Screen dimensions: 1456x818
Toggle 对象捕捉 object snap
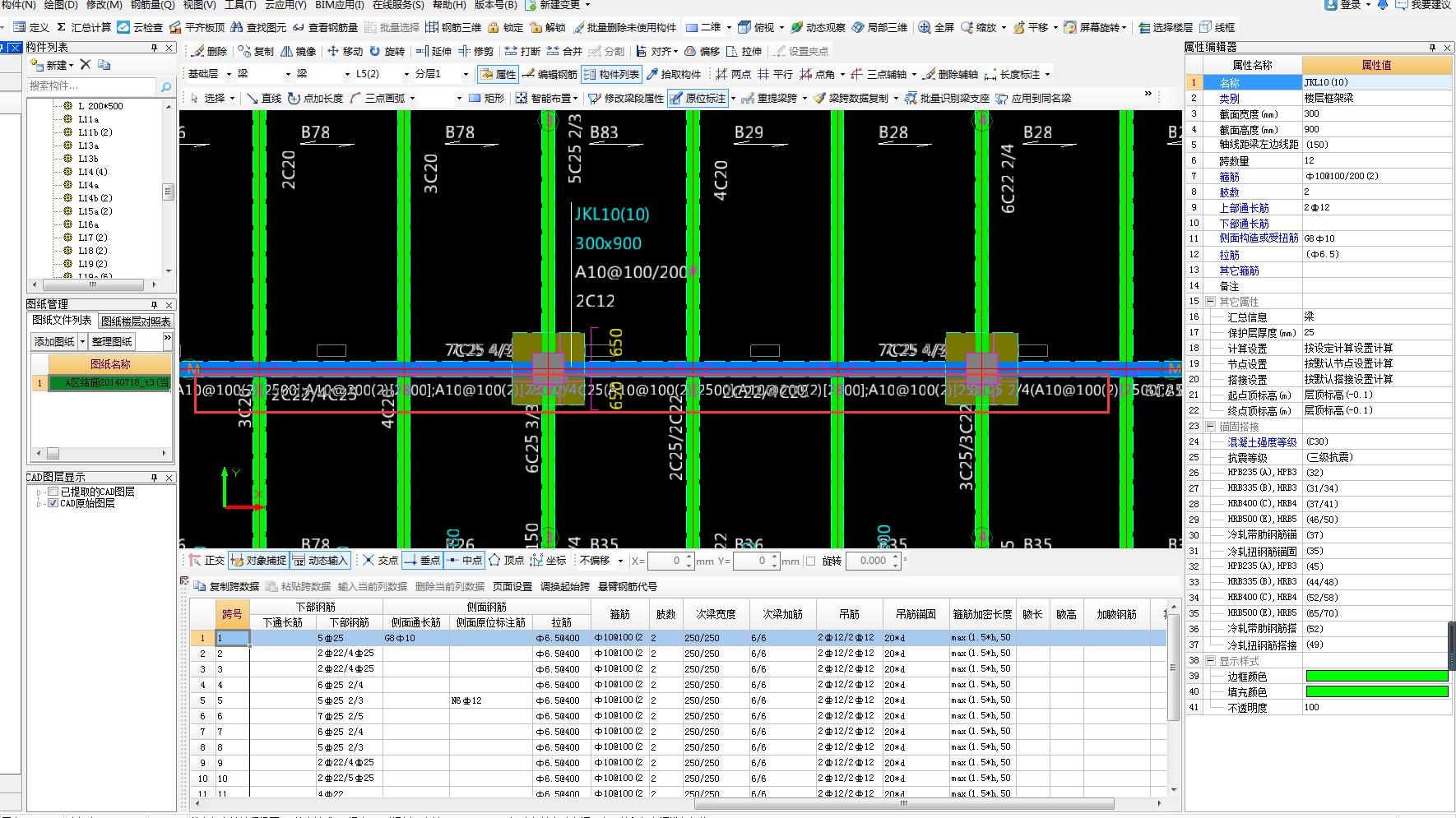click(x=258, y=560)
